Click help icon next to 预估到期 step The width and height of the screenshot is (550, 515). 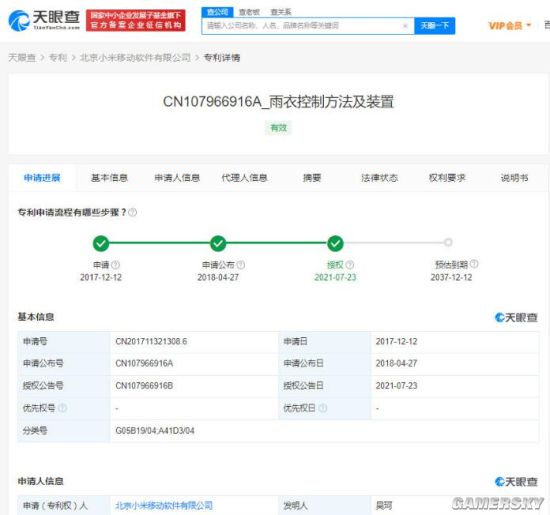pos(474,263)
